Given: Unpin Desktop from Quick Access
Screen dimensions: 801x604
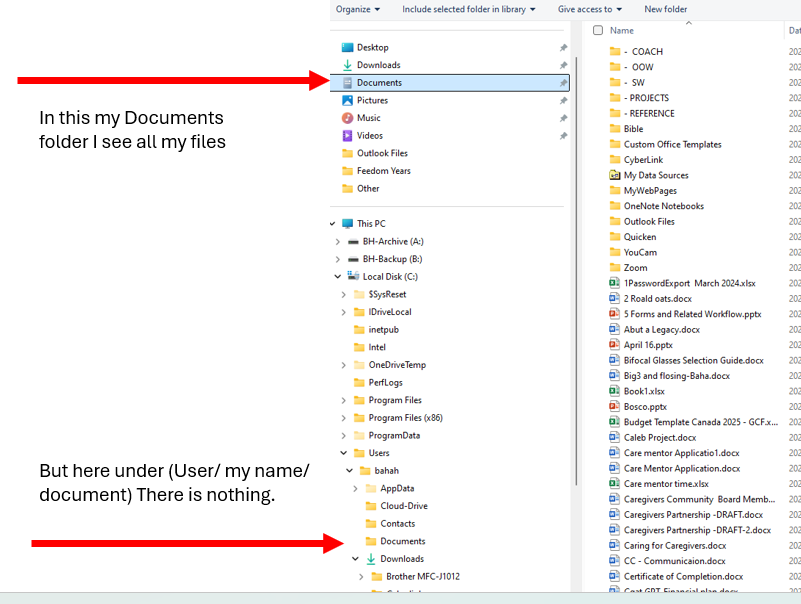Looking at the screenshot, I should pos(563,46).
